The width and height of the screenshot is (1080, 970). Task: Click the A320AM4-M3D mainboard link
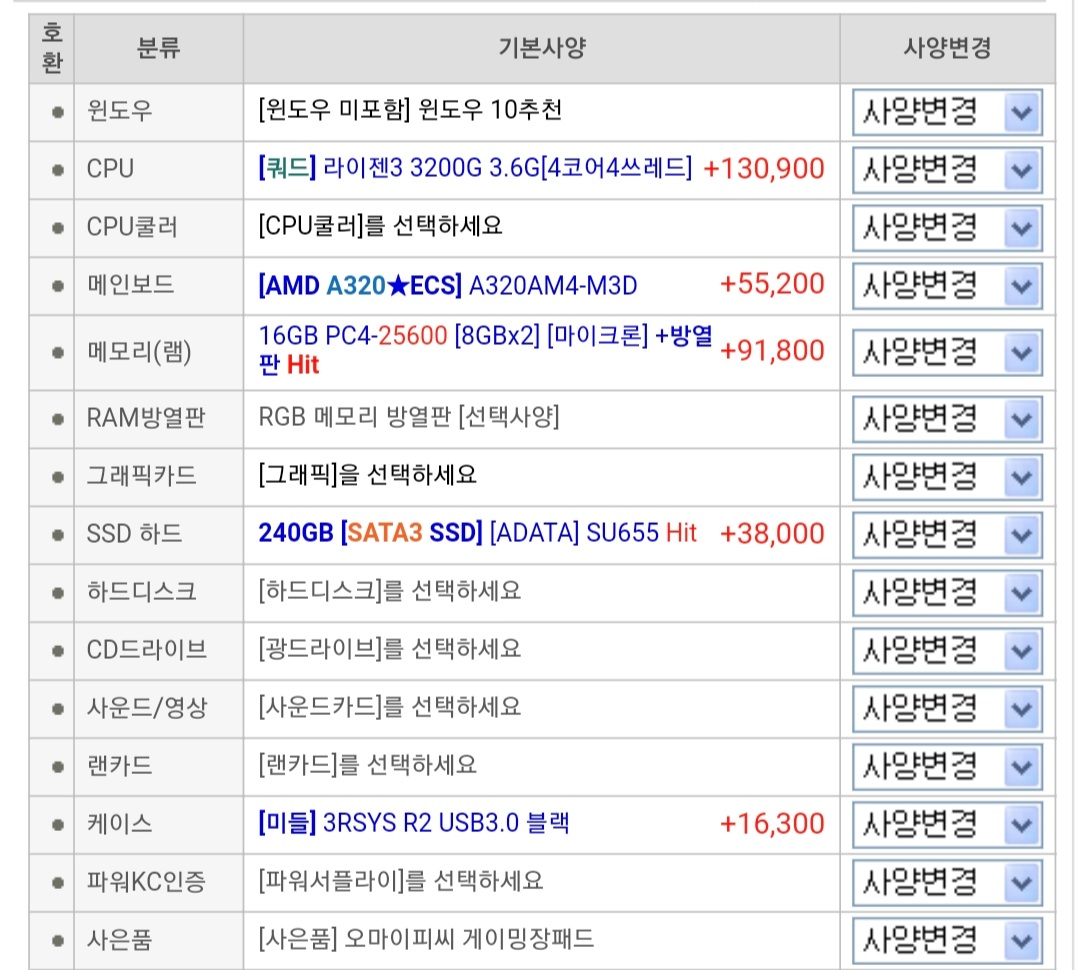point(448,285)
